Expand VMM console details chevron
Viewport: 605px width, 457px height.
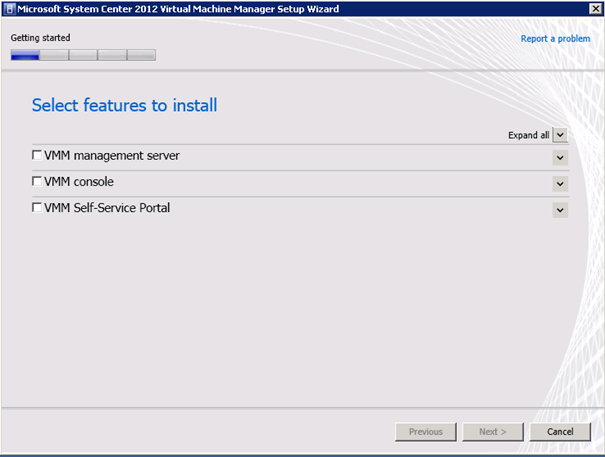(560, 184)
